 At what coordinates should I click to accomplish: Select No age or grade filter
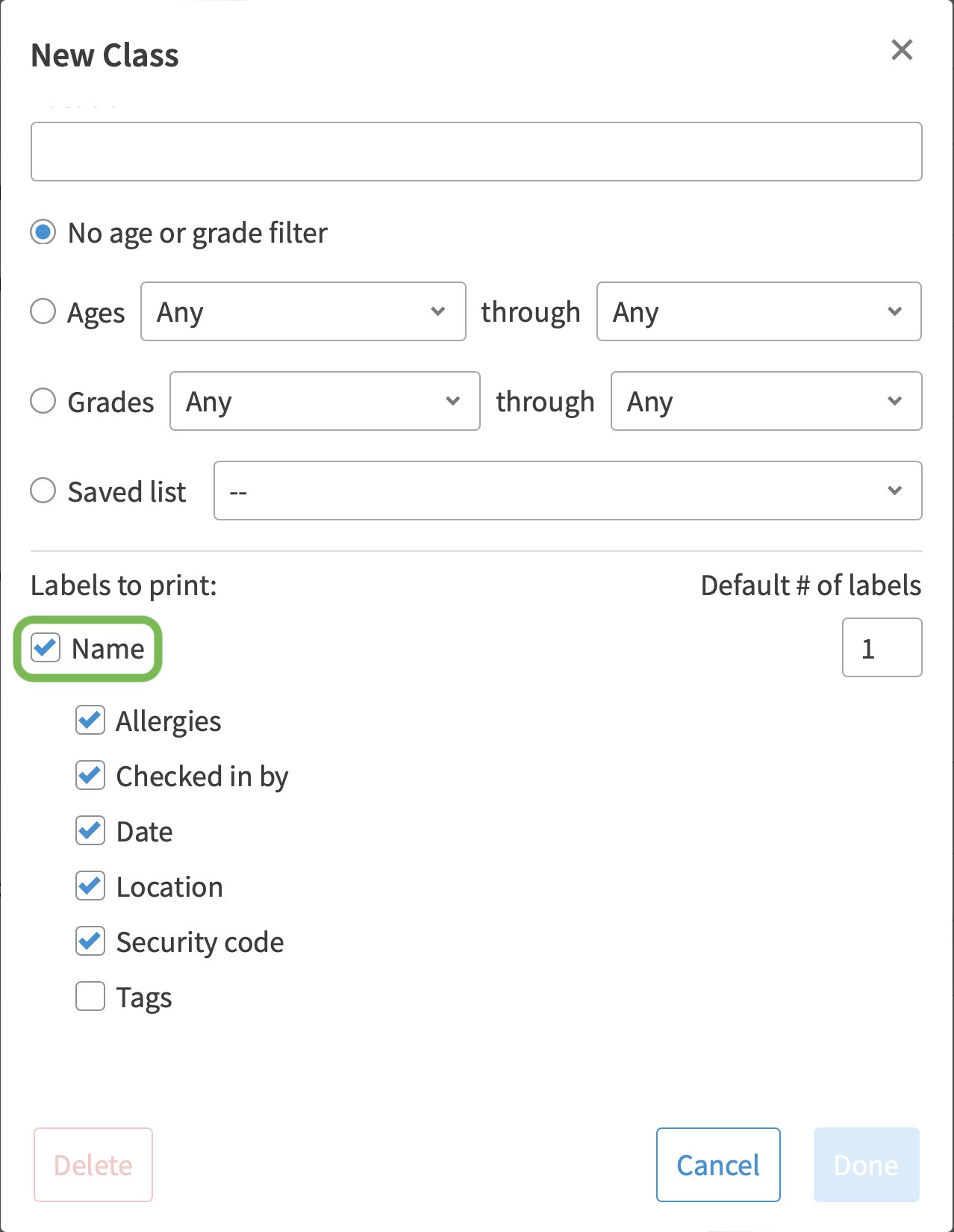(x=43, y=232)
